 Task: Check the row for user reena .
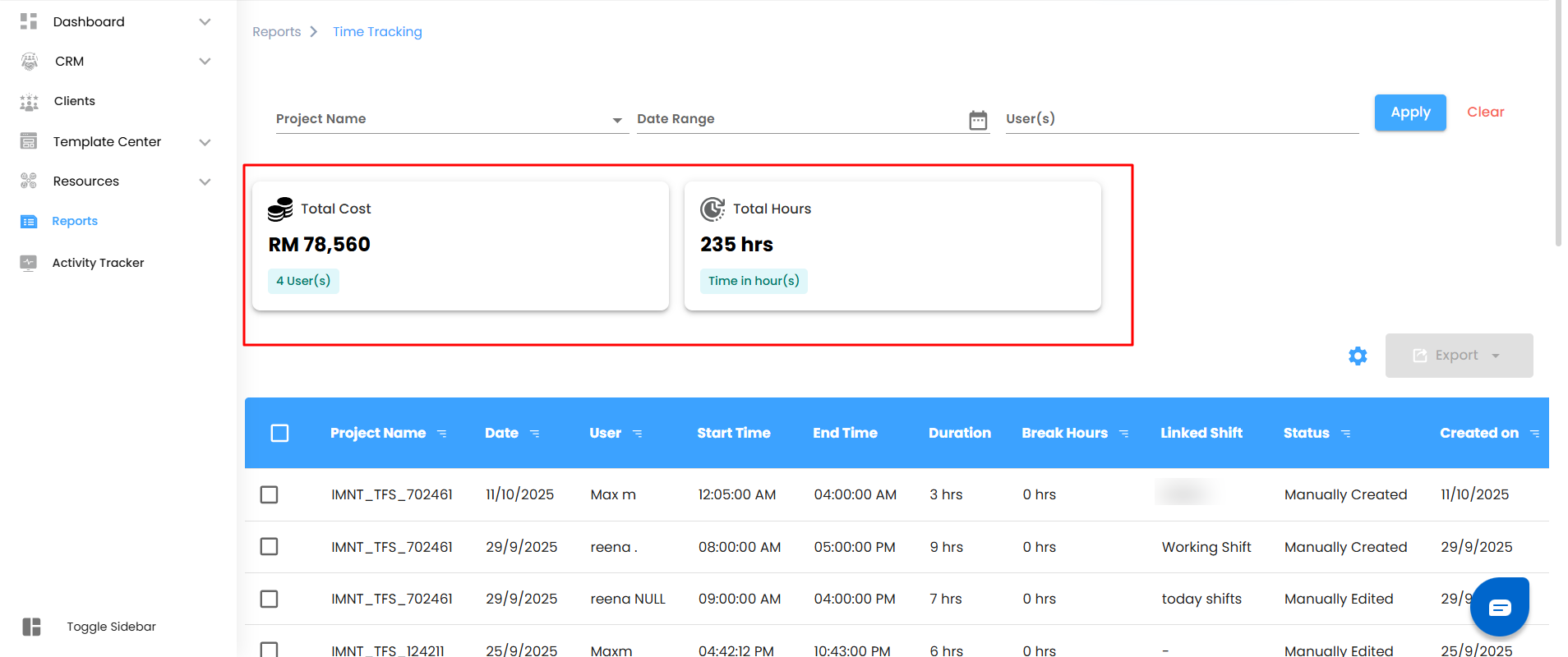(269, 546)
